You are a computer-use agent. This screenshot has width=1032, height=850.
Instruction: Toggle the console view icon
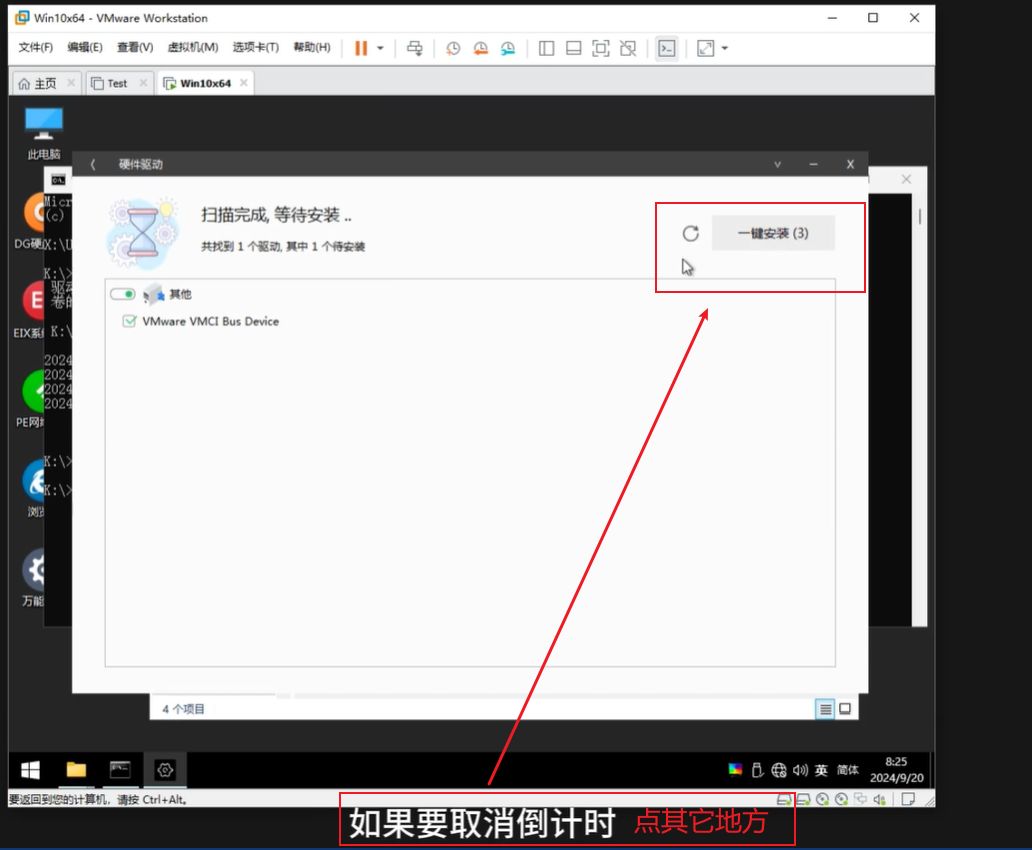[x=666, y=48]
